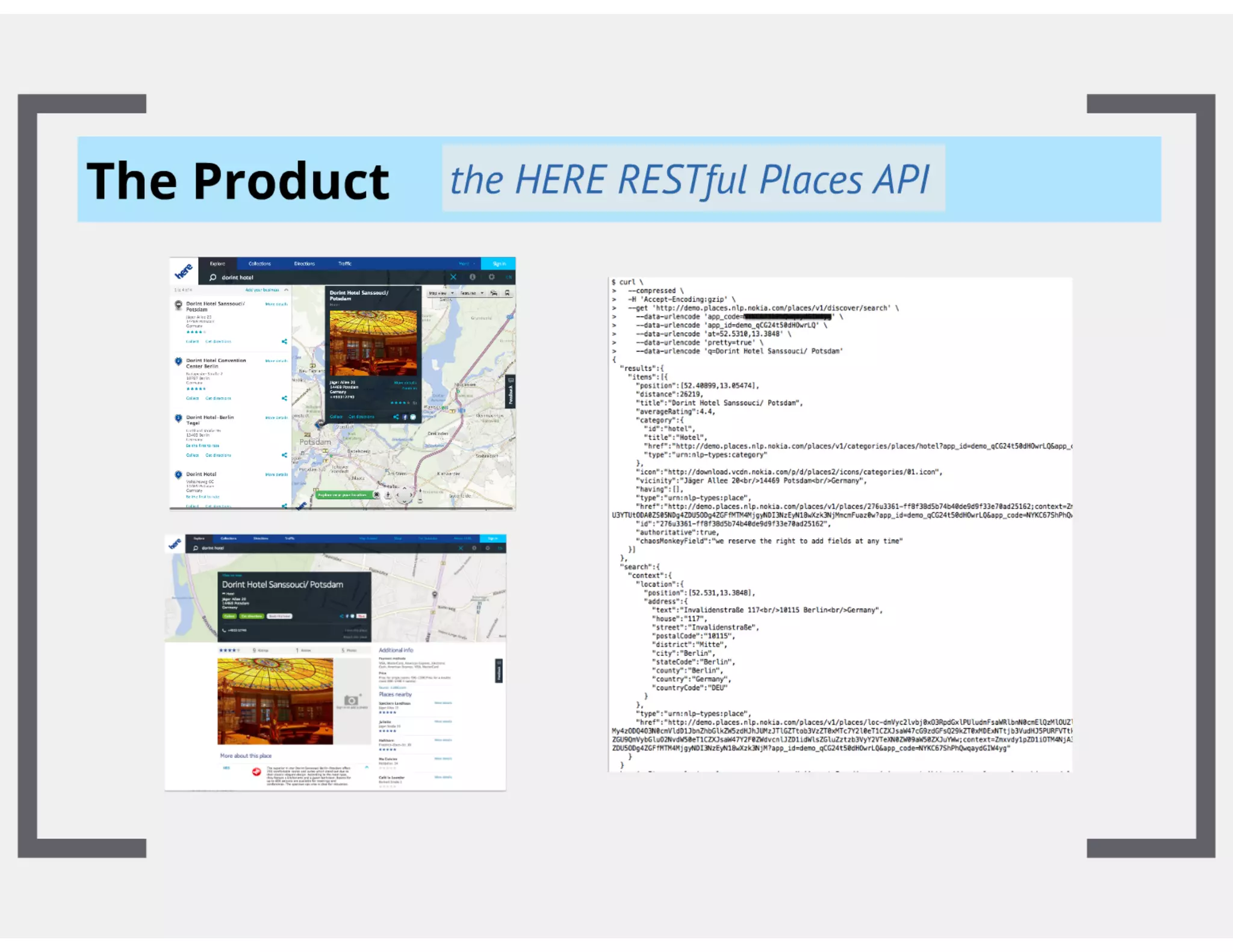Viewport: 1233px width, 952px height.
Task: Click the camera add-photo icon on detail page
Action: pyautogui.click(x=351, y=700)
